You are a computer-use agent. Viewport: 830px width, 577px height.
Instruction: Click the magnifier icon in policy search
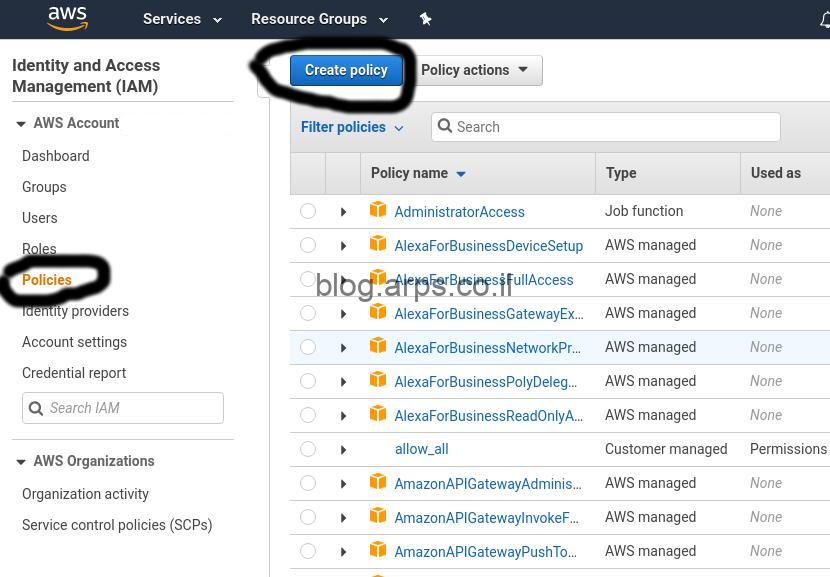[x=445, y=126]
